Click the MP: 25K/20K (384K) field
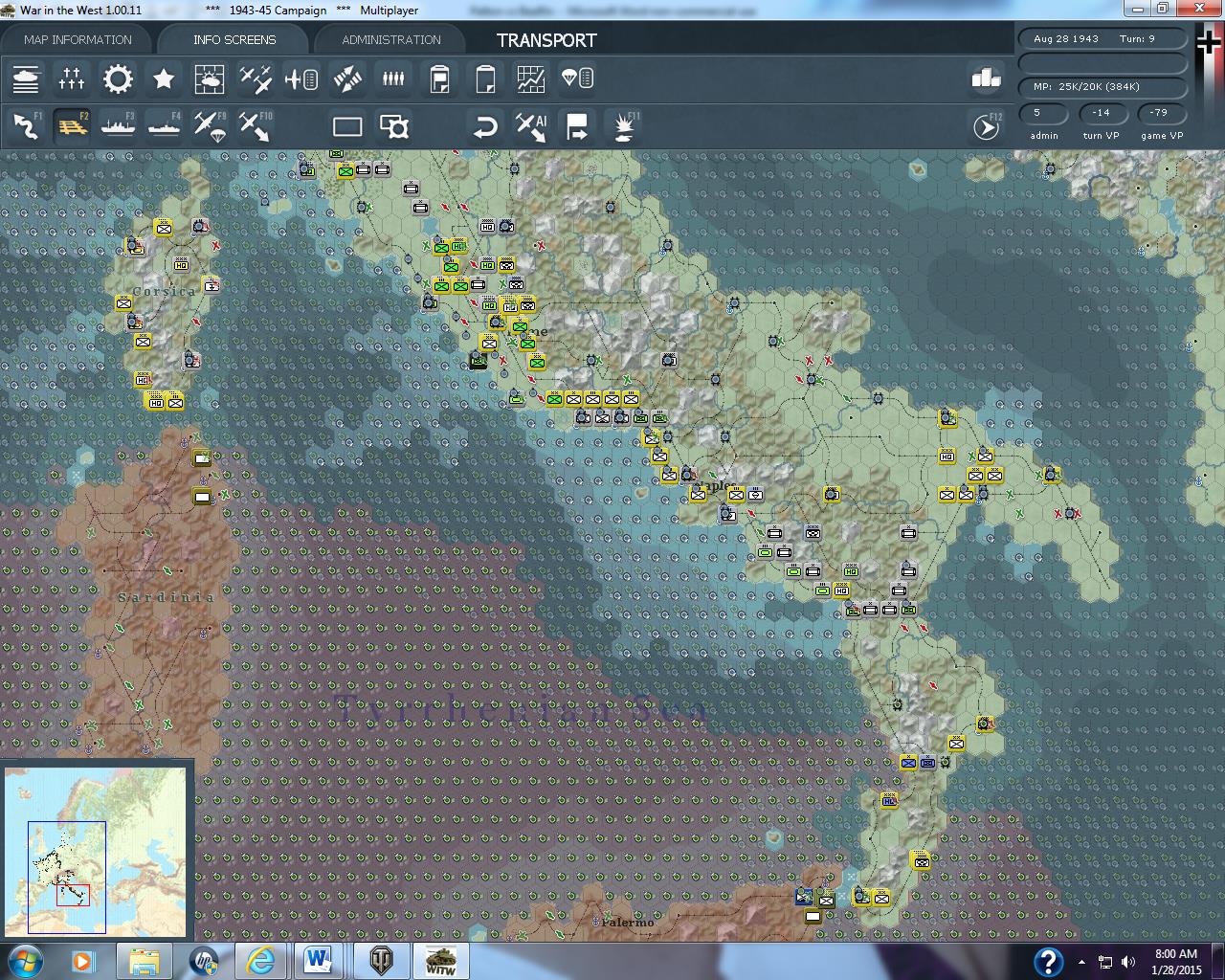The image size is (1225, 980). click(x=1103, y=86)
